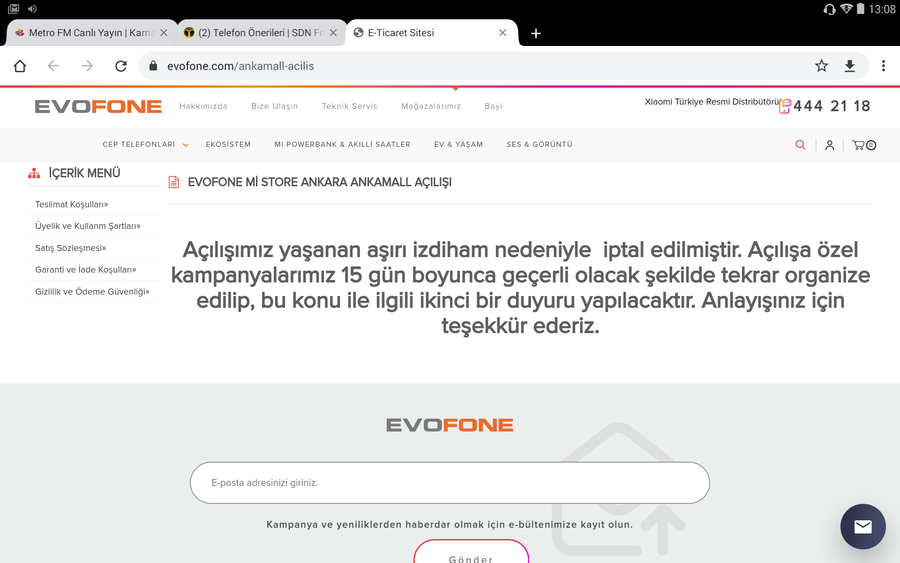Click the Gönder button
The height and width of the screenshot is (563, 900).
point(471,554)
